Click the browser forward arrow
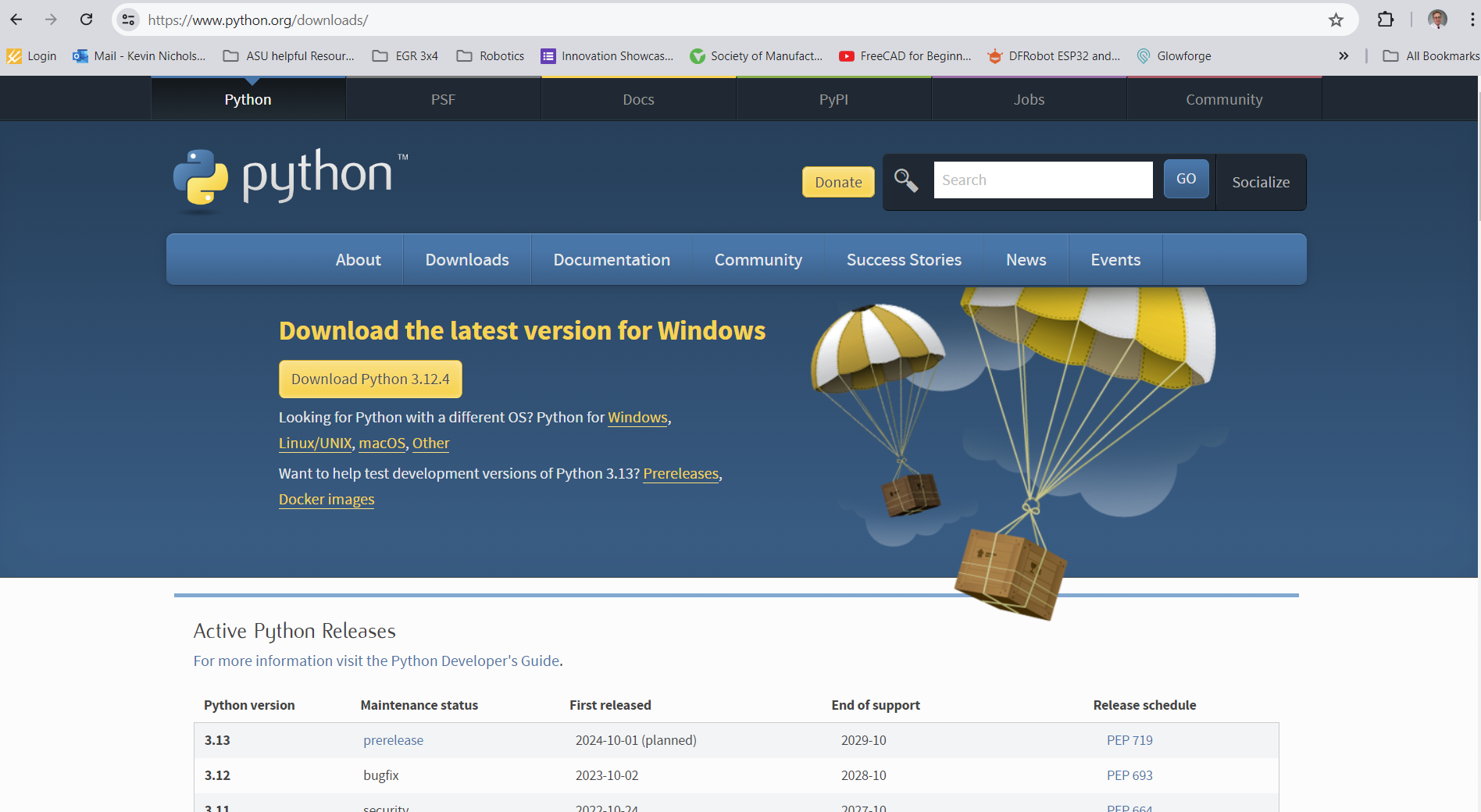 51,20
